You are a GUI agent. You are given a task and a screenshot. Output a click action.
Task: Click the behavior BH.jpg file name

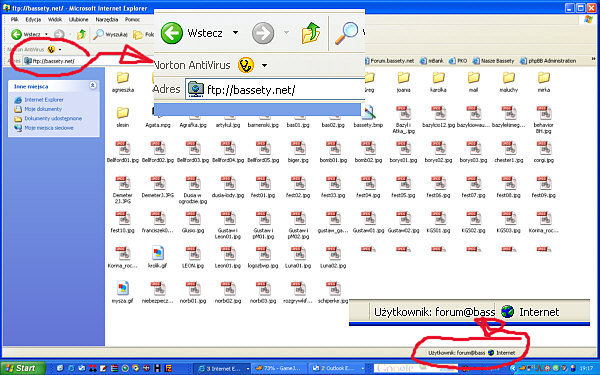point(543,128)
